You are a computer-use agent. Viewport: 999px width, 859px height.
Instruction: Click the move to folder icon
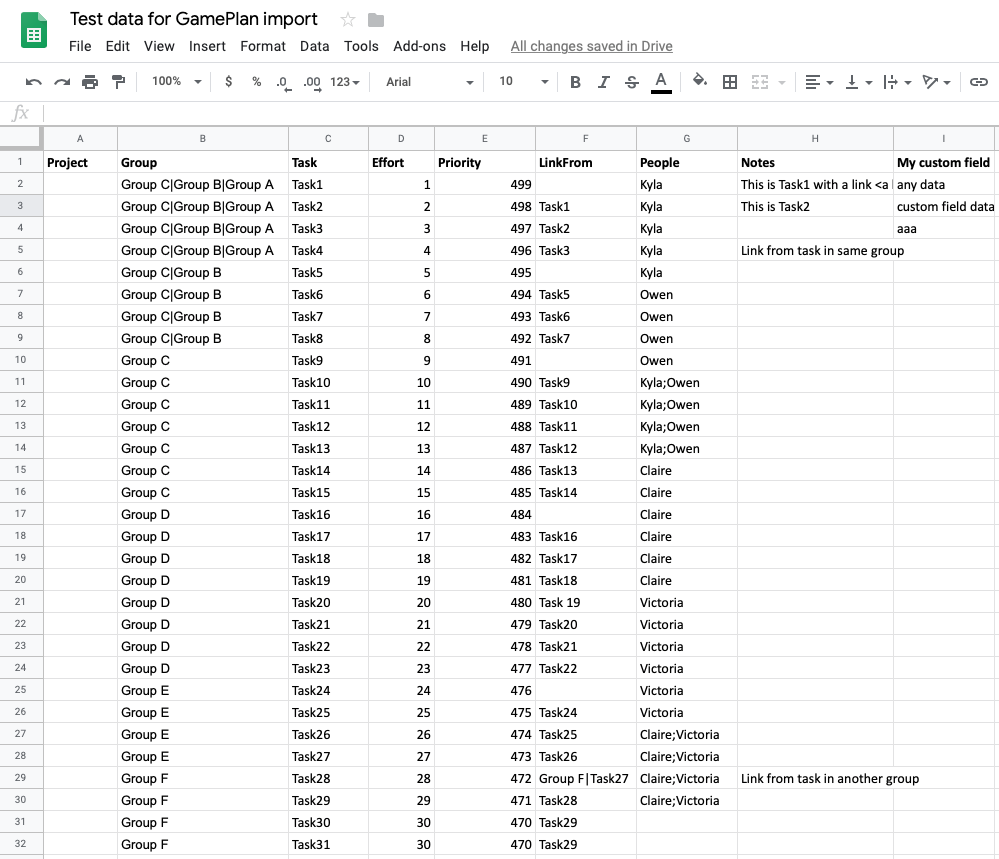click(x=376, y=20)
